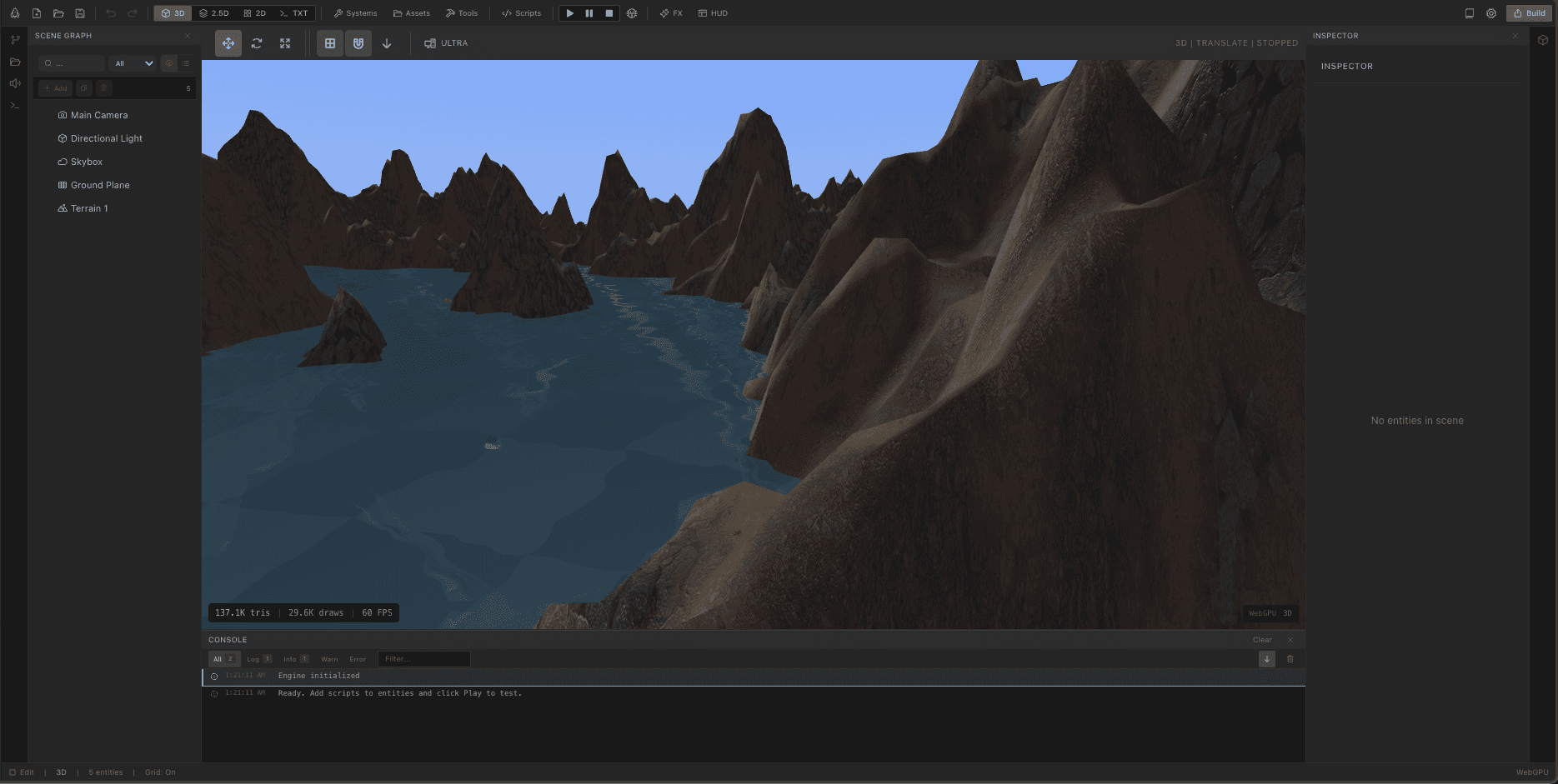Click the cube icon in right sidebar
The image size is (1558, 784).
[1543, 40]
